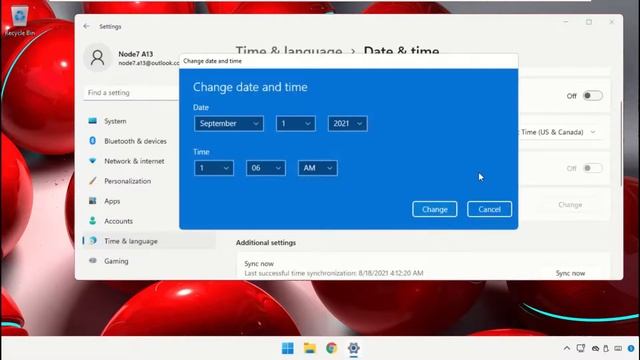Open the month dropdown showing September
Viewport: 640px width, 360px height.
229,123
